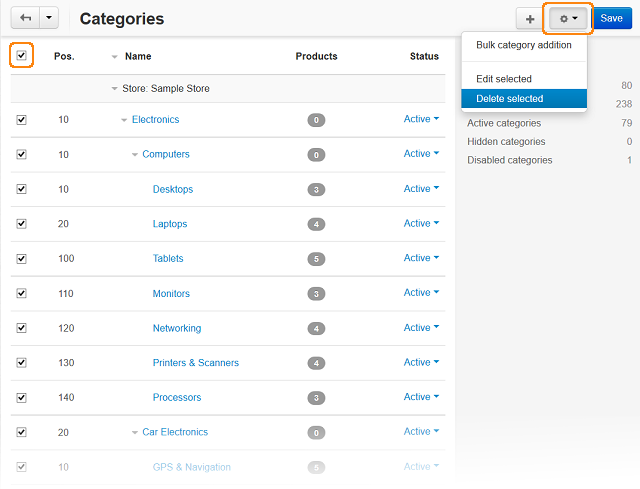The image size is (640, 489).
Task: Click Pos. value 140 in Processors row
Action: point(66,398)
